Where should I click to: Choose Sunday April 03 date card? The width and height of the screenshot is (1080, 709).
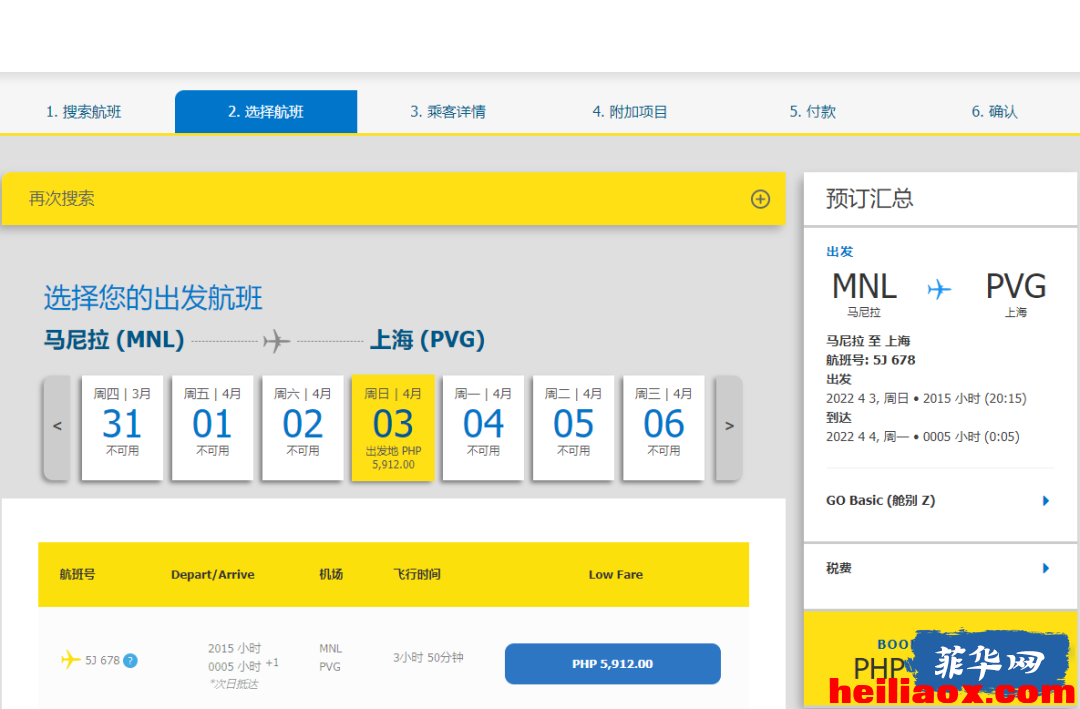(x=393, y=427)
